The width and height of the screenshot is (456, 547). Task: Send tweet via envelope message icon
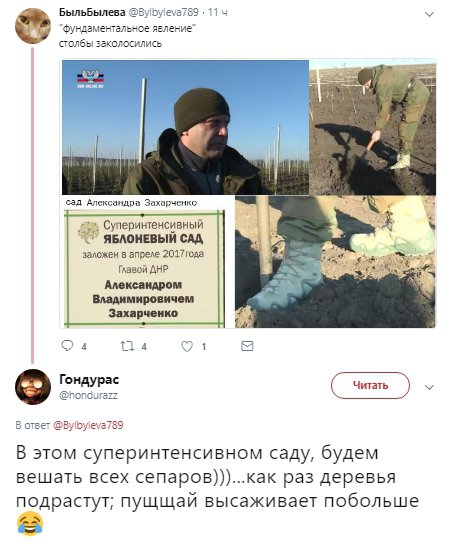click(247, 346)
